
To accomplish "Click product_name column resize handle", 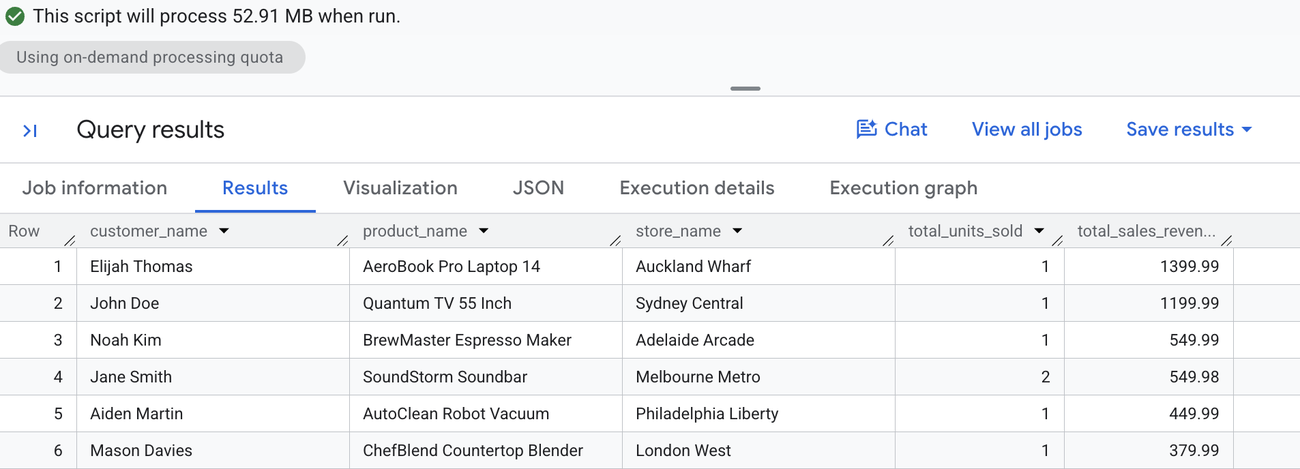I will tap(615, 240).
